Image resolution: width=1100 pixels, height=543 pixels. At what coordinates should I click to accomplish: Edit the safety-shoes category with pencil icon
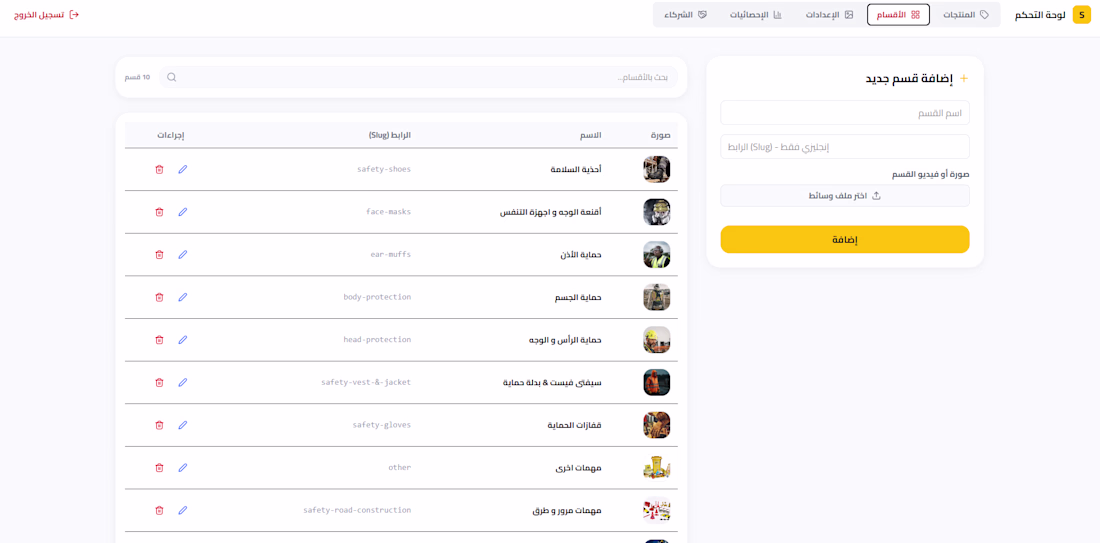(x=183, y=169)
